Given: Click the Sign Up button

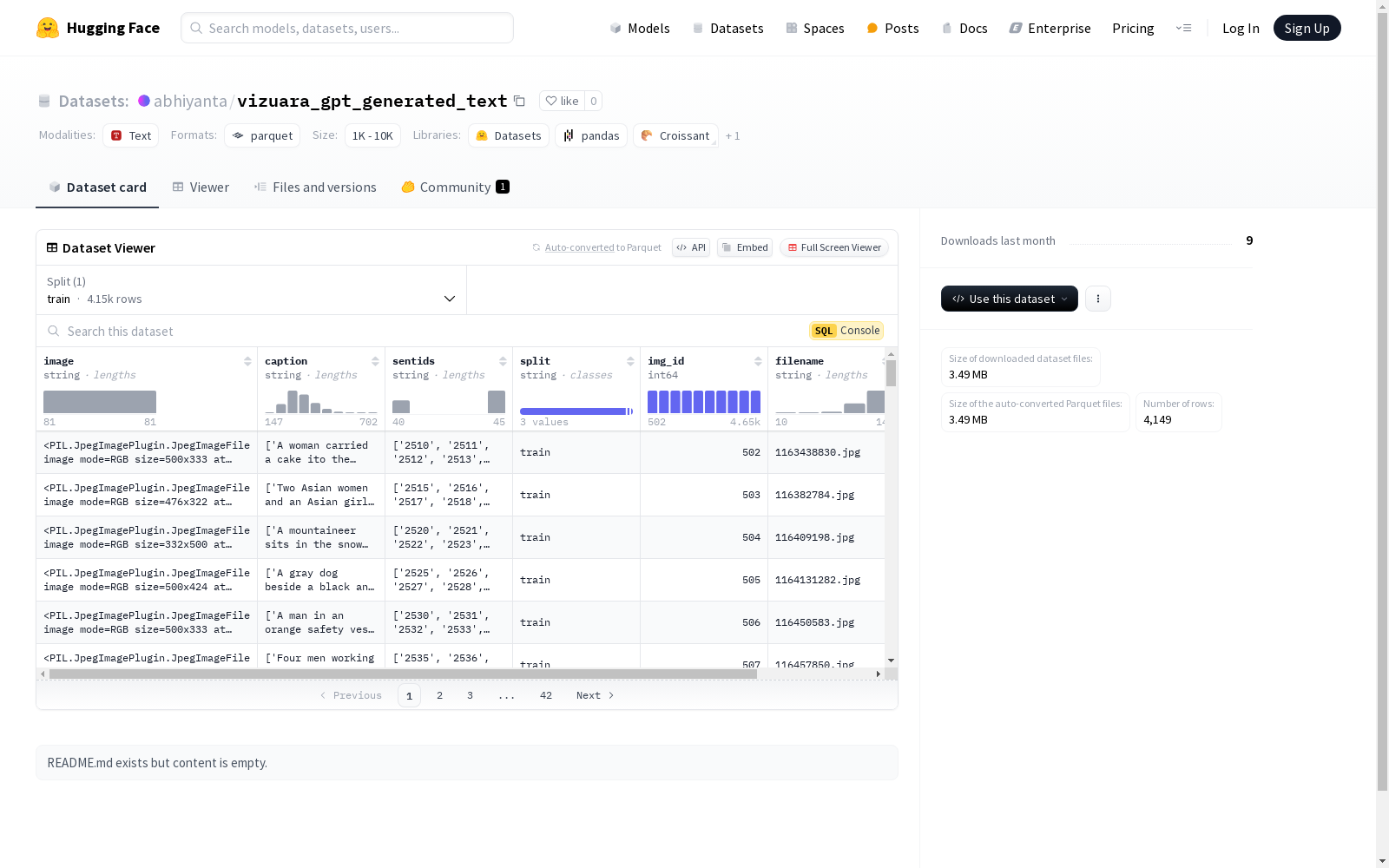Looking at the screenshot, I should (1307, 28).
